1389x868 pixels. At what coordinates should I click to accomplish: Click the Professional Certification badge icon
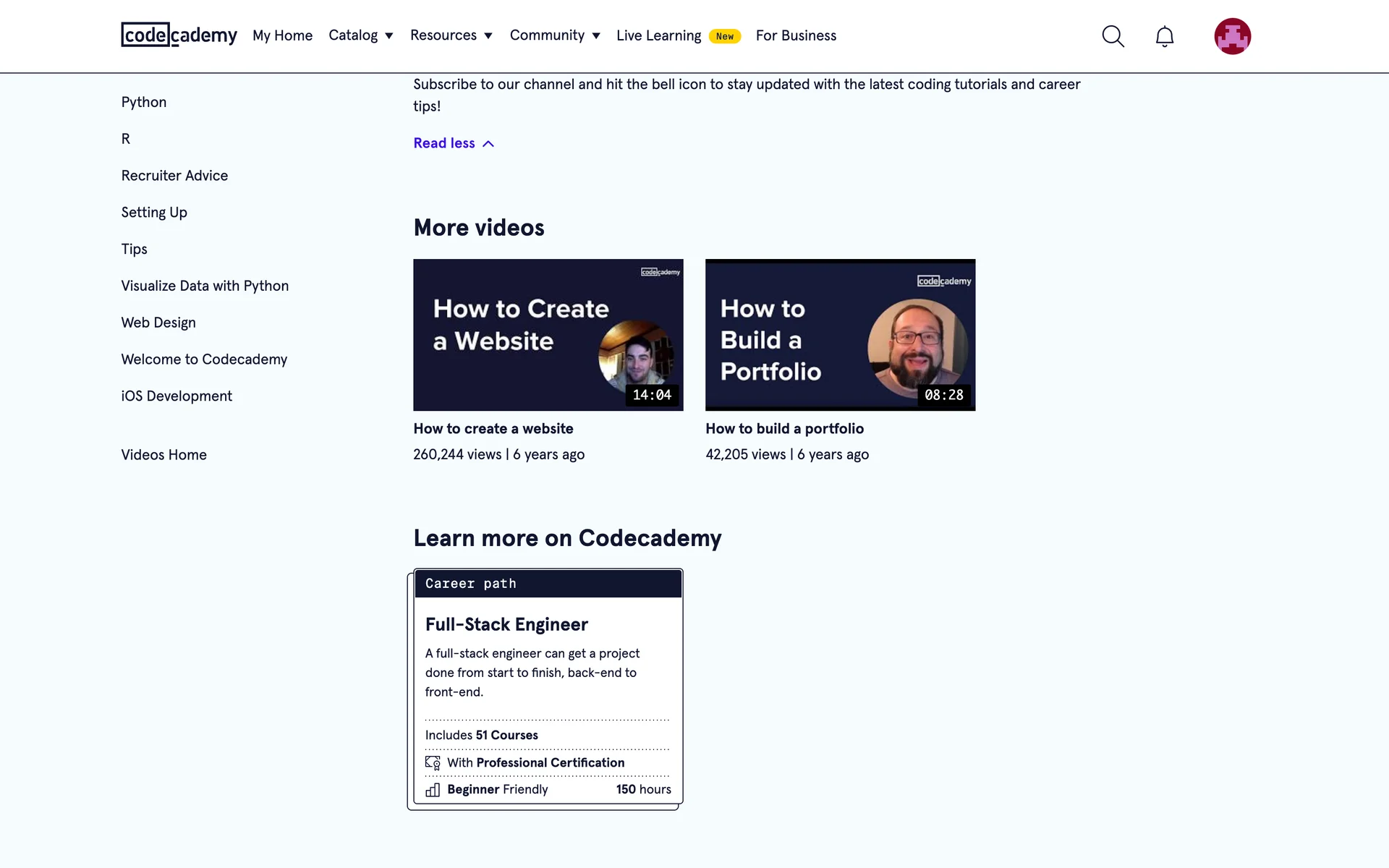click(433, 762)
